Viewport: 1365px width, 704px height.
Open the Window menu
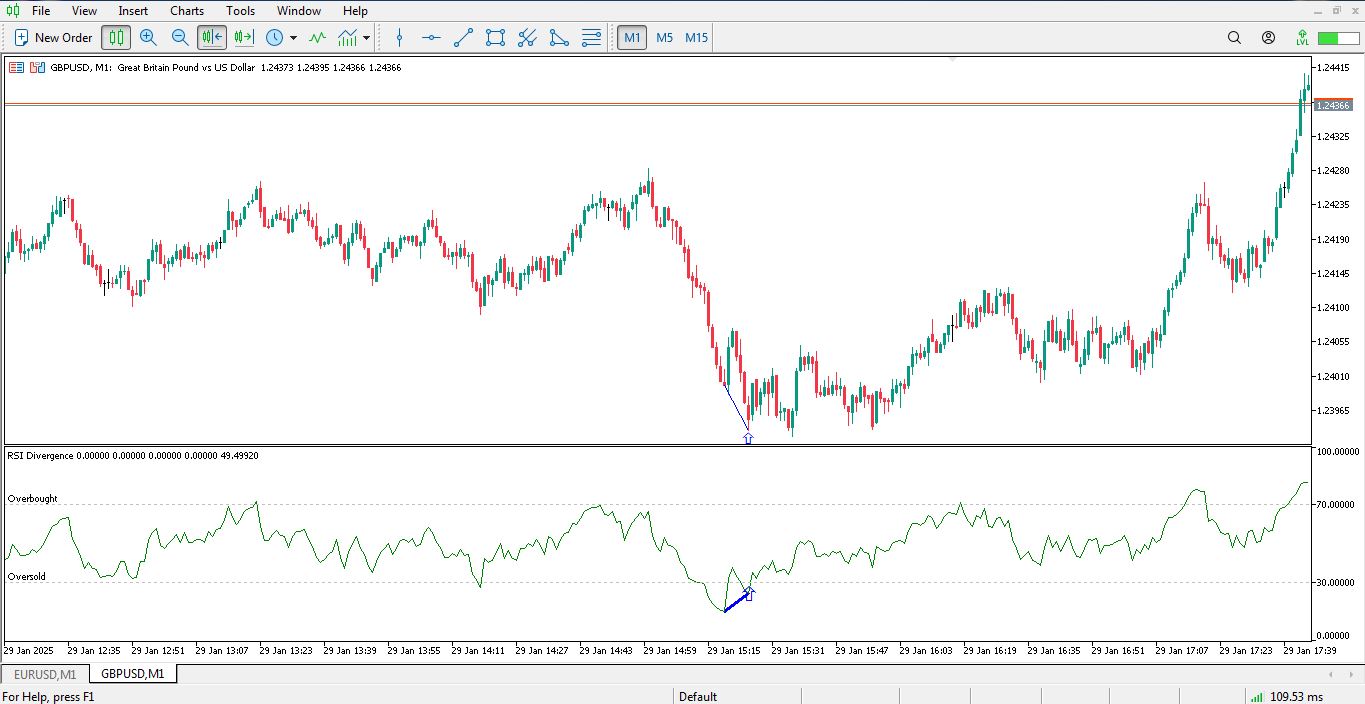pyautogui.click(x=299, y=11)
